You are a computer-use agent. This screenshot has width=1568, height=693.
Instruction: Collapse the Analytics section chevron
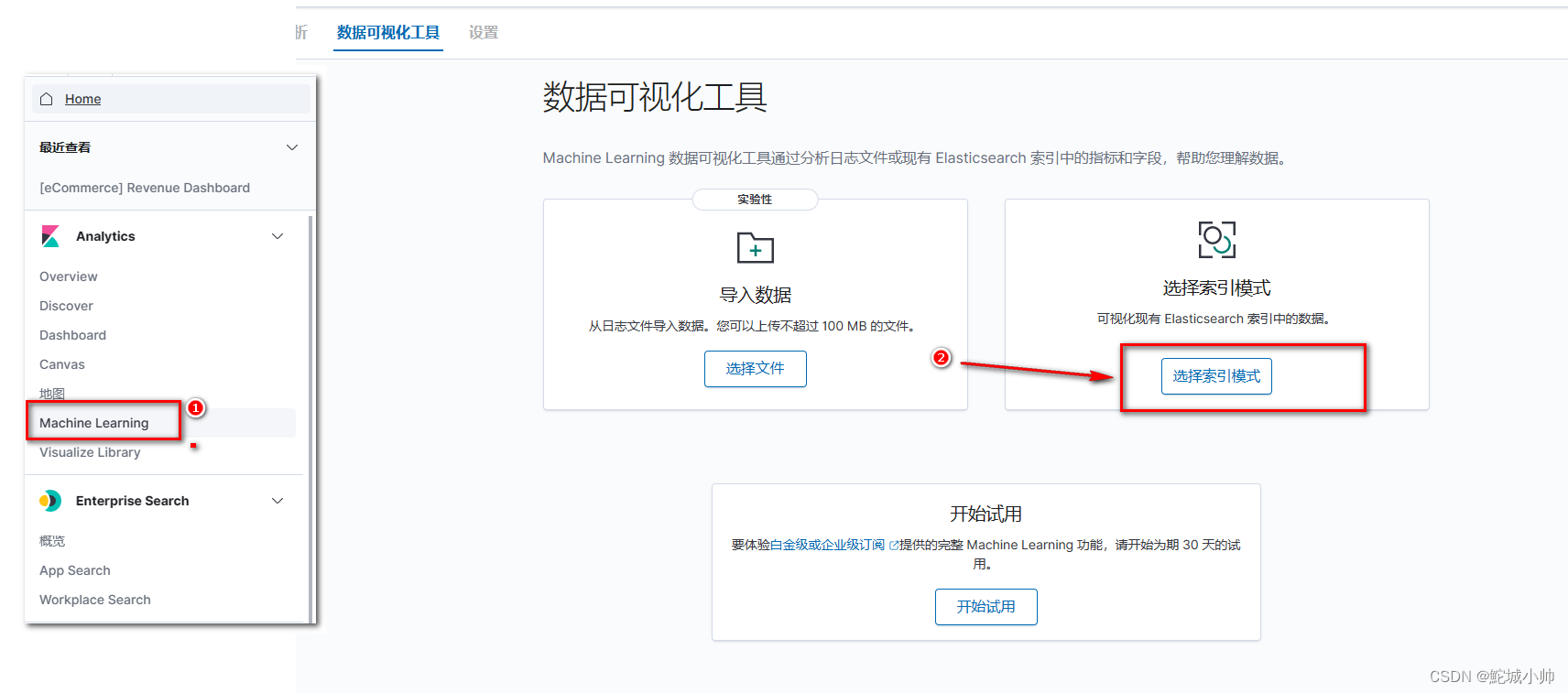tap(278, 236)
